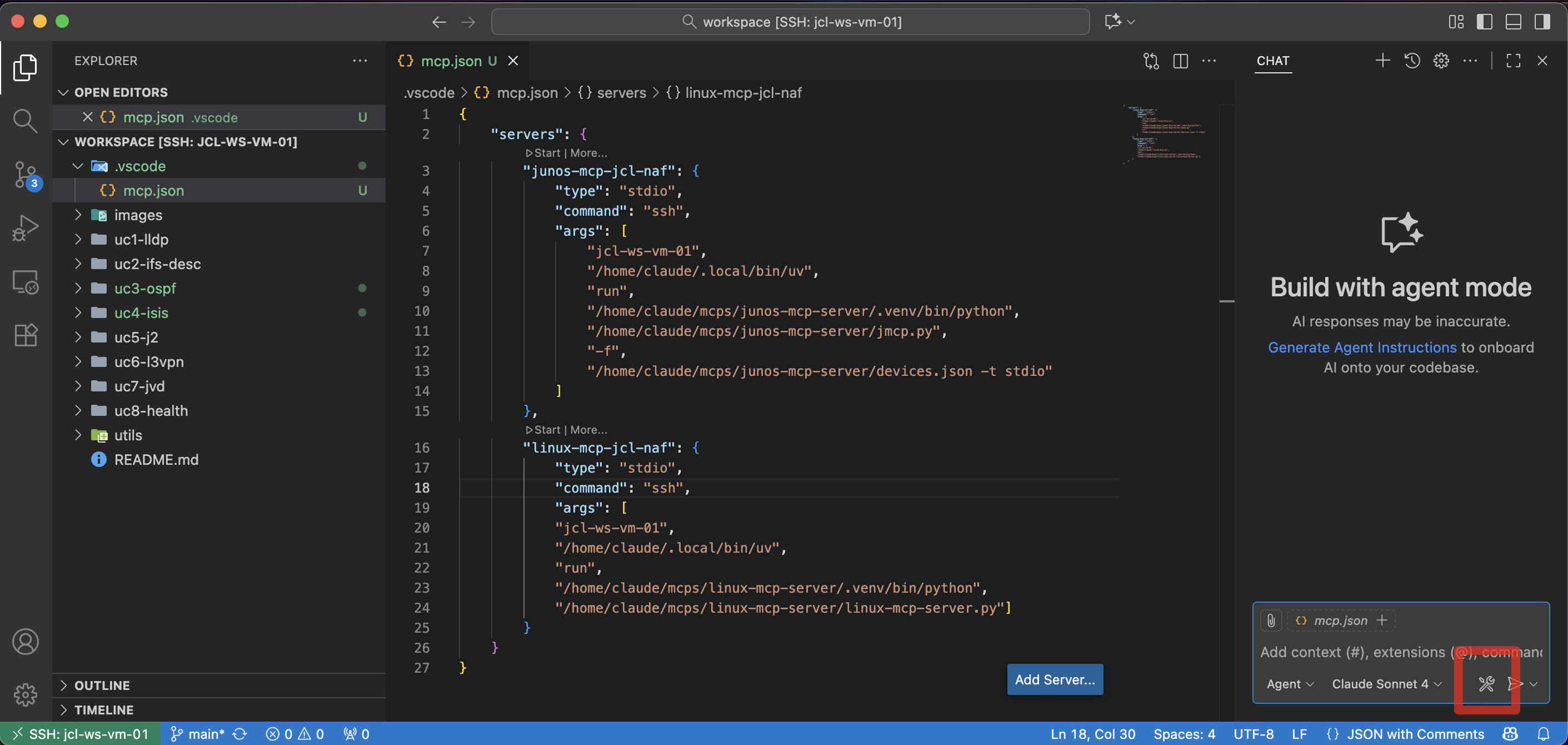Go forward with the right arrow
The image size is (1568, 745).
pyautogui.click(x=468, y=22)
